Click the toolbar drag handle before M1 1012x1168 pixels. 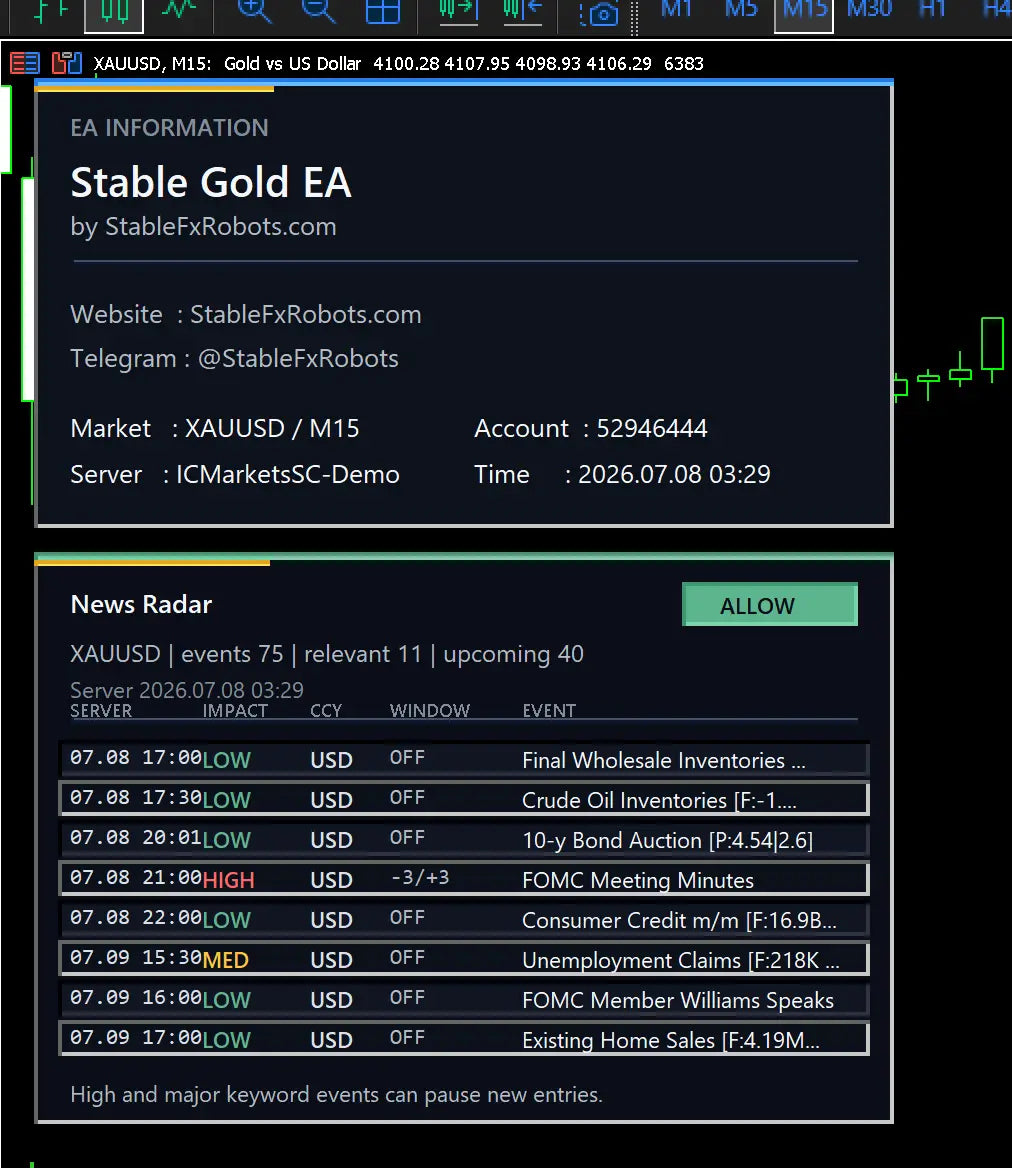point(634,16)
